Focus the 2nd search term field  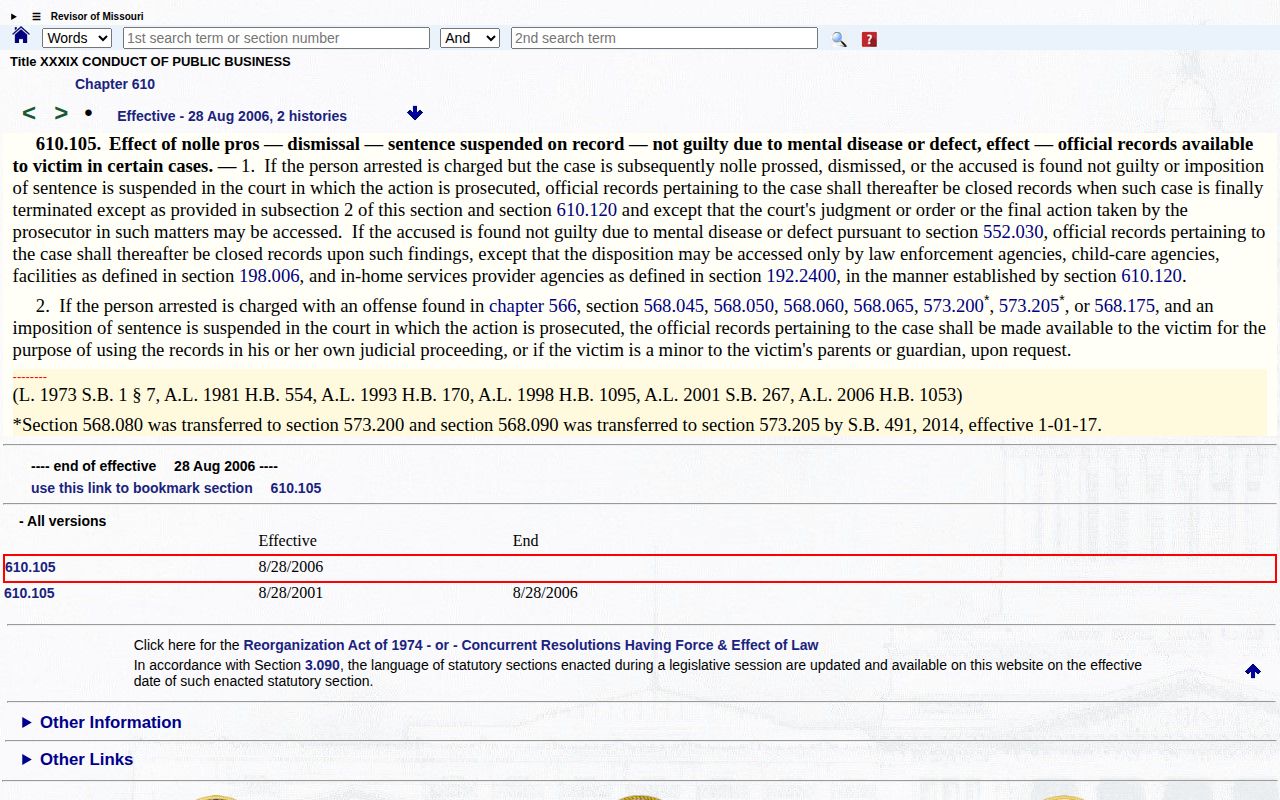point(664,38)
